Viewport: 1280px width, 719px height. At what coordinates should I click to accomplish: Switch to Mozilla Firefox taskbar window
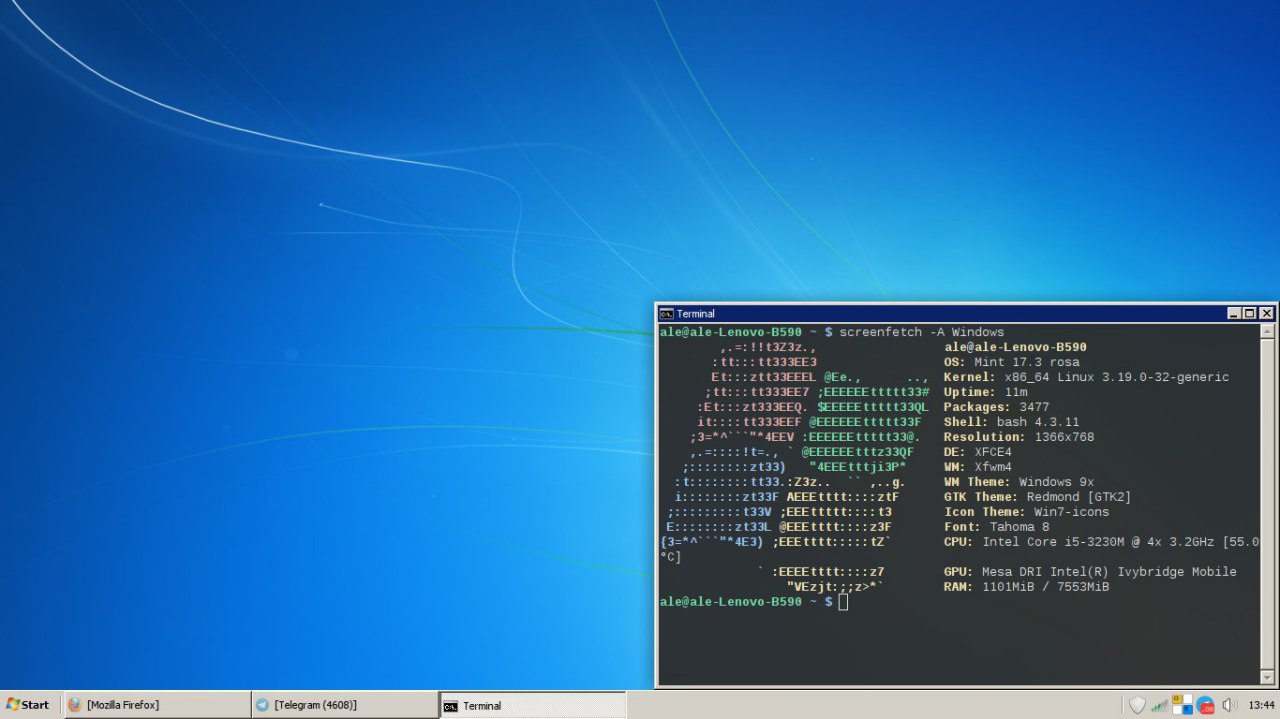click(157, 705)
